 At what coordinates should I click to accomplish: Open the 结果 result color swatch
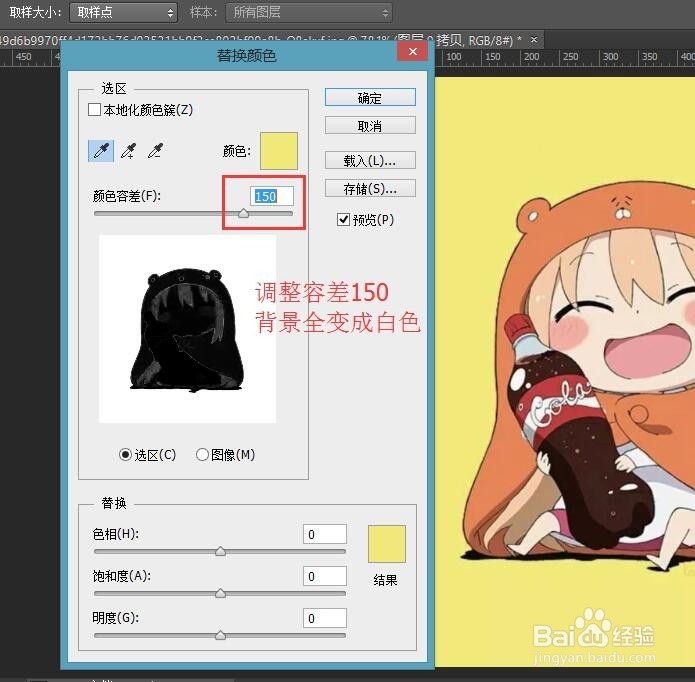pos(387,544)
